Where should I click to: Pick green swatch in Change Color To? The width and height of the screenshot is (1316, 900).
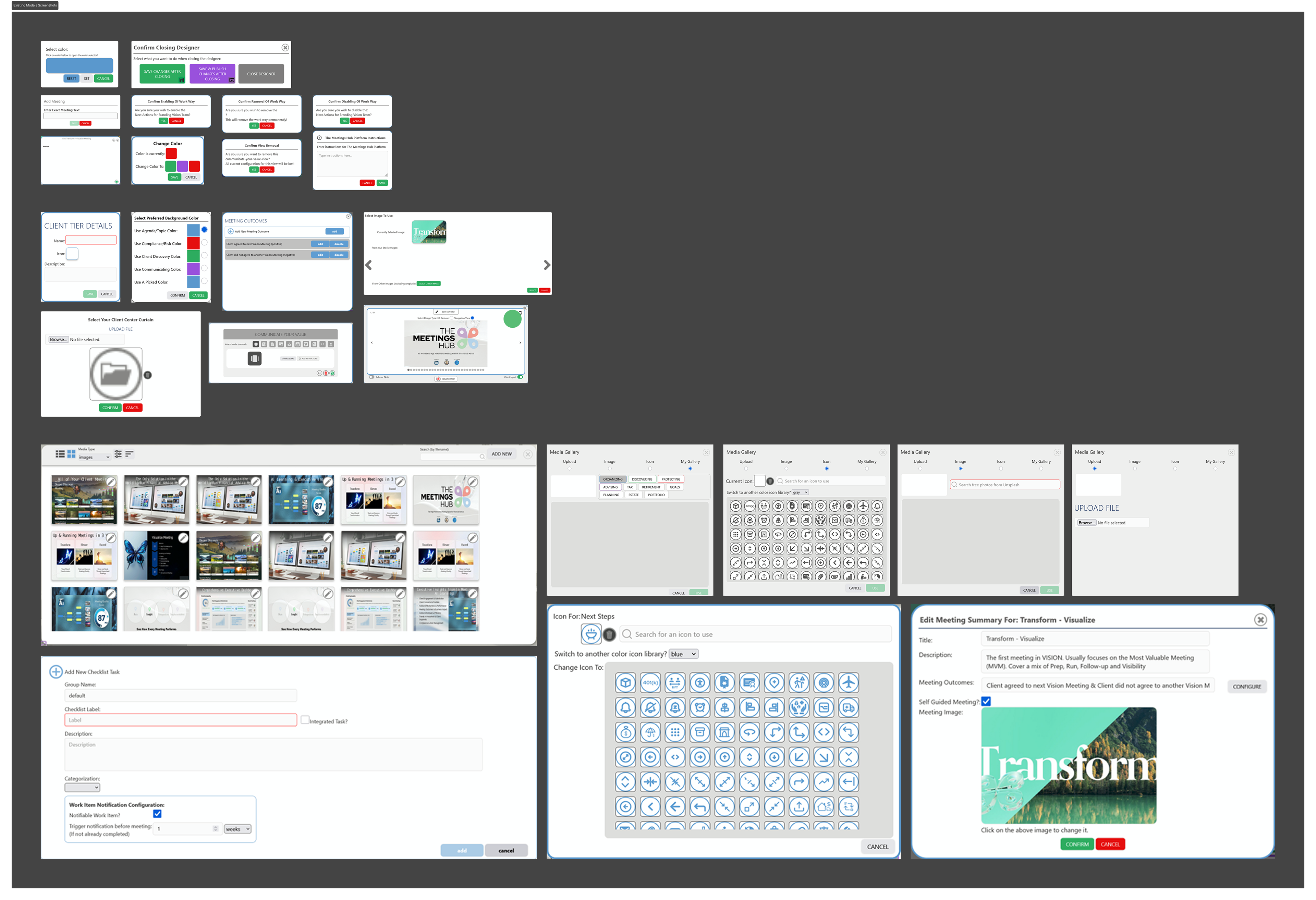170,166
